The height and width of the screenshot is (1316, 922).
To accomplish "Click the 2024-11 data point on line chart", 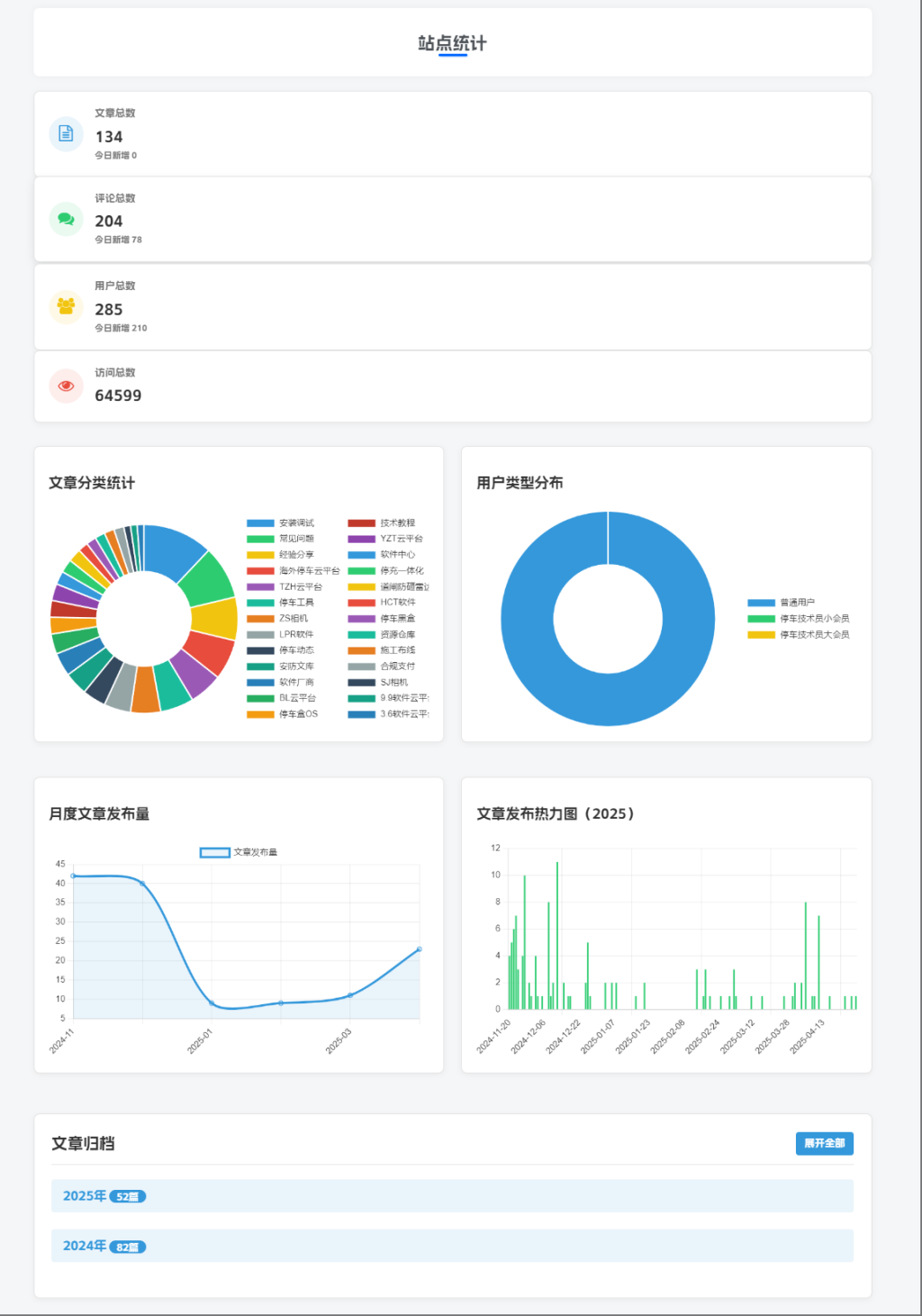I will [x=73, y=876].
